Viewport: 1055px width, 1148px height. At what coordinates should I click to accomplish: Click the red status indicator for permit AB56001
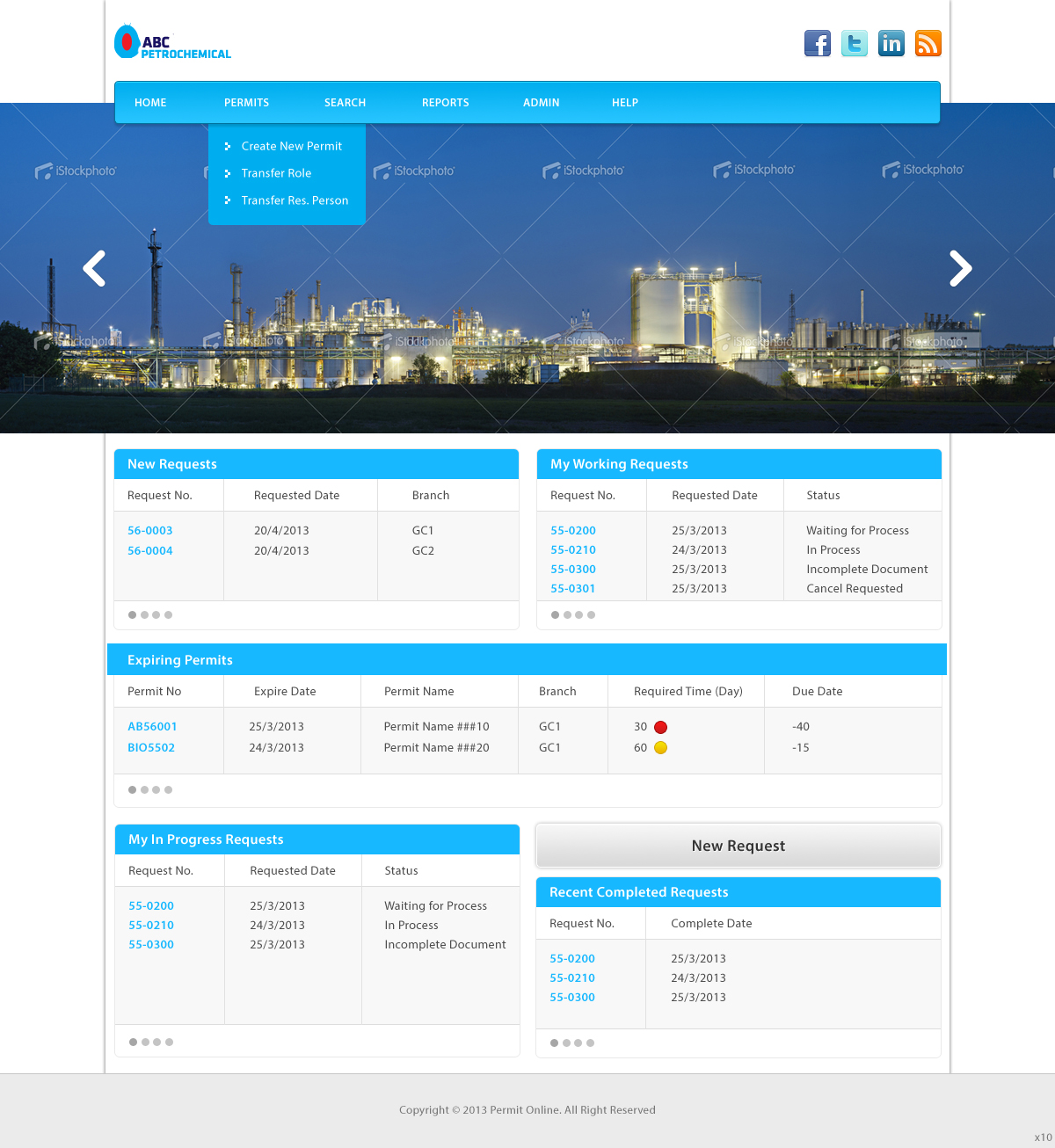tap(660, 727)
